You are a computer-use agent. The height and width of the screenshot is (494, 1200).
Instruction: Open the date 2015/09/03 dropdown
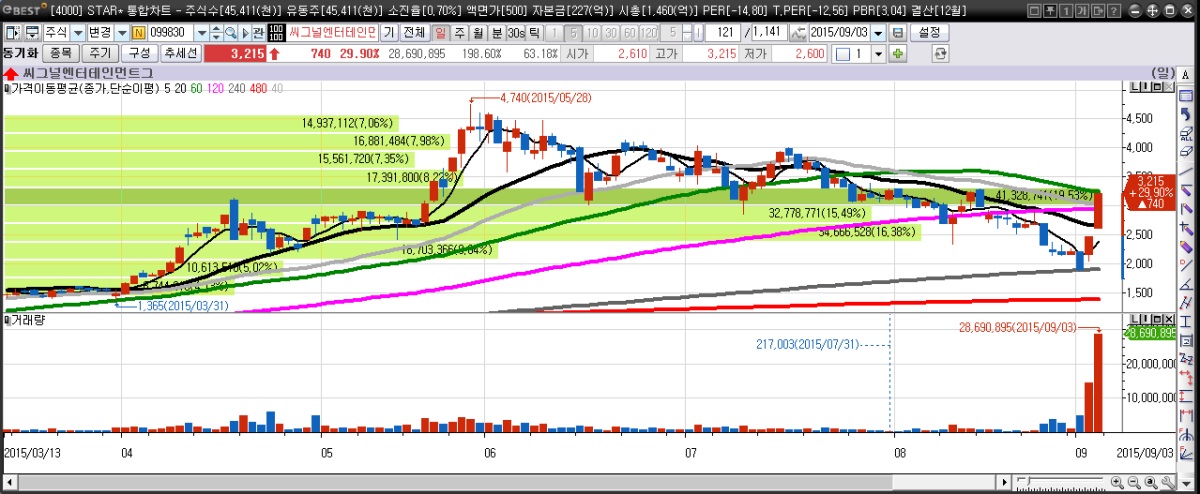point(878,32)
